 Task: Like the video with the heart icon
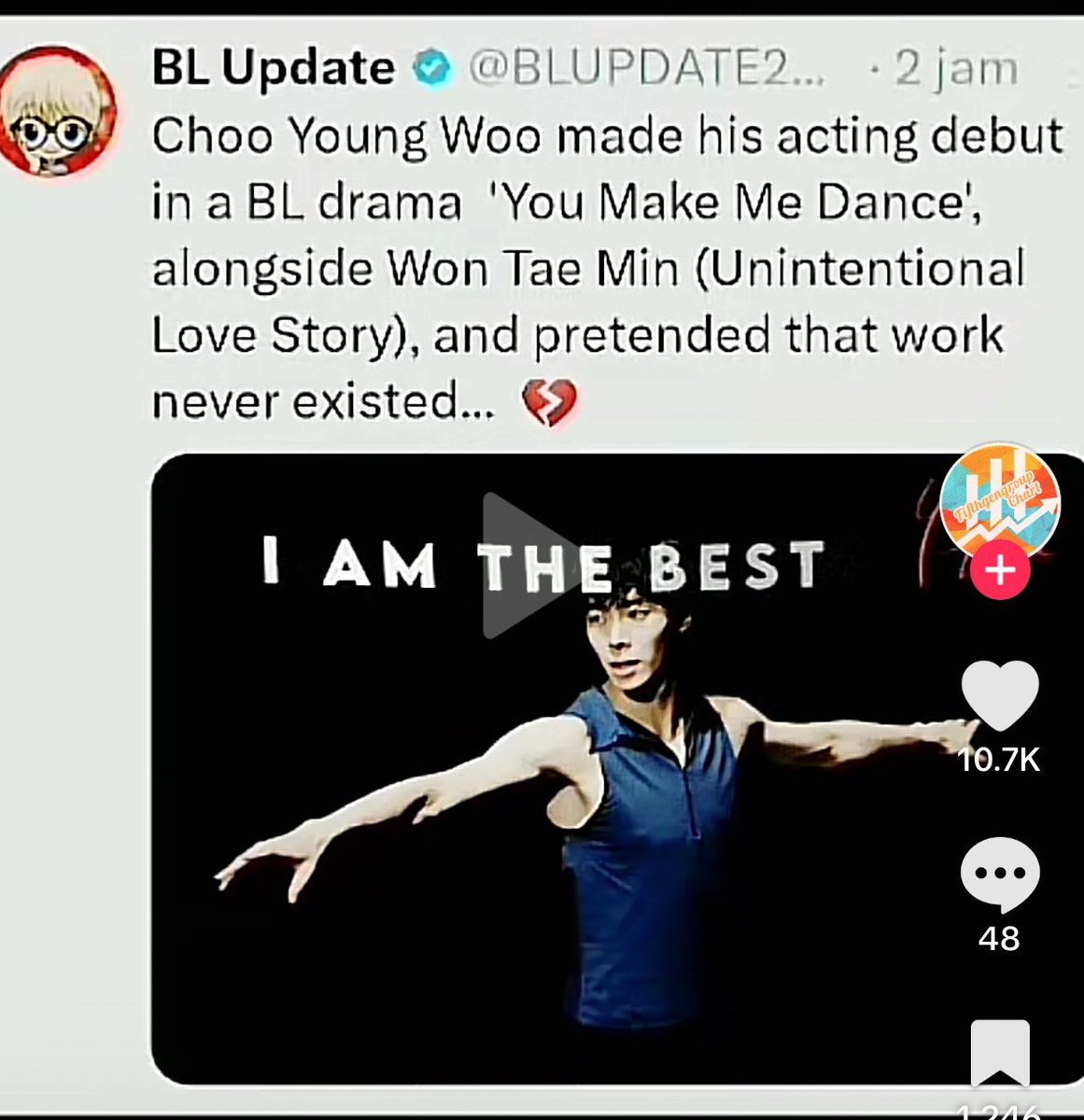tap(999, 695)
